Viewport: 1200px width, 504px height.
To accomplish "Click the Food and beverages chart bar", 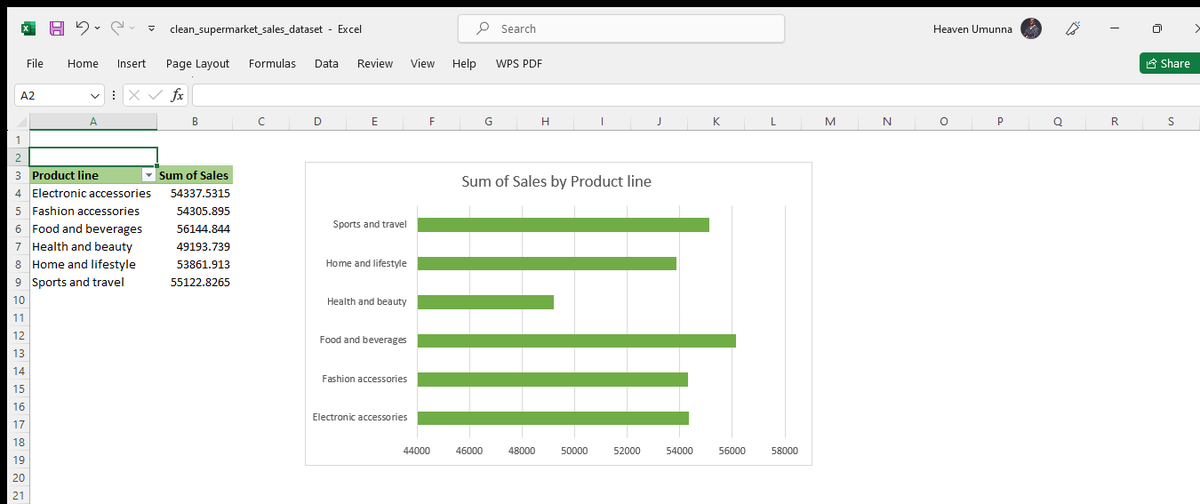I will [x=576, y=341].
